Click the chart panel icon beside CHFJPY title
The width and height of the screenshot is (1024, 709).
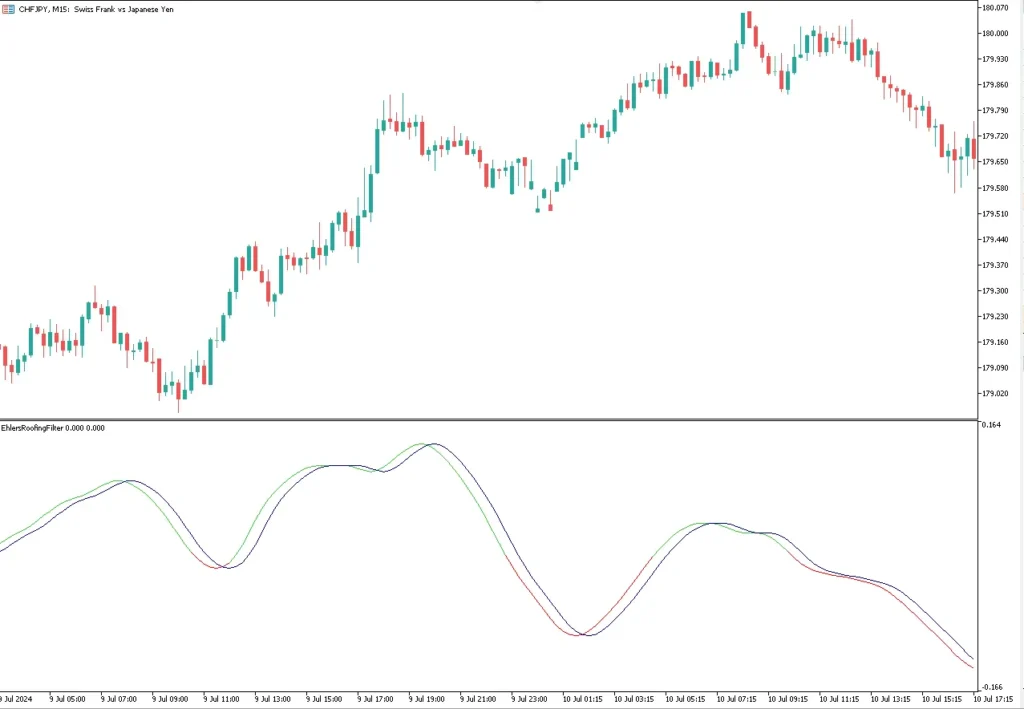[x=9, y=8]
